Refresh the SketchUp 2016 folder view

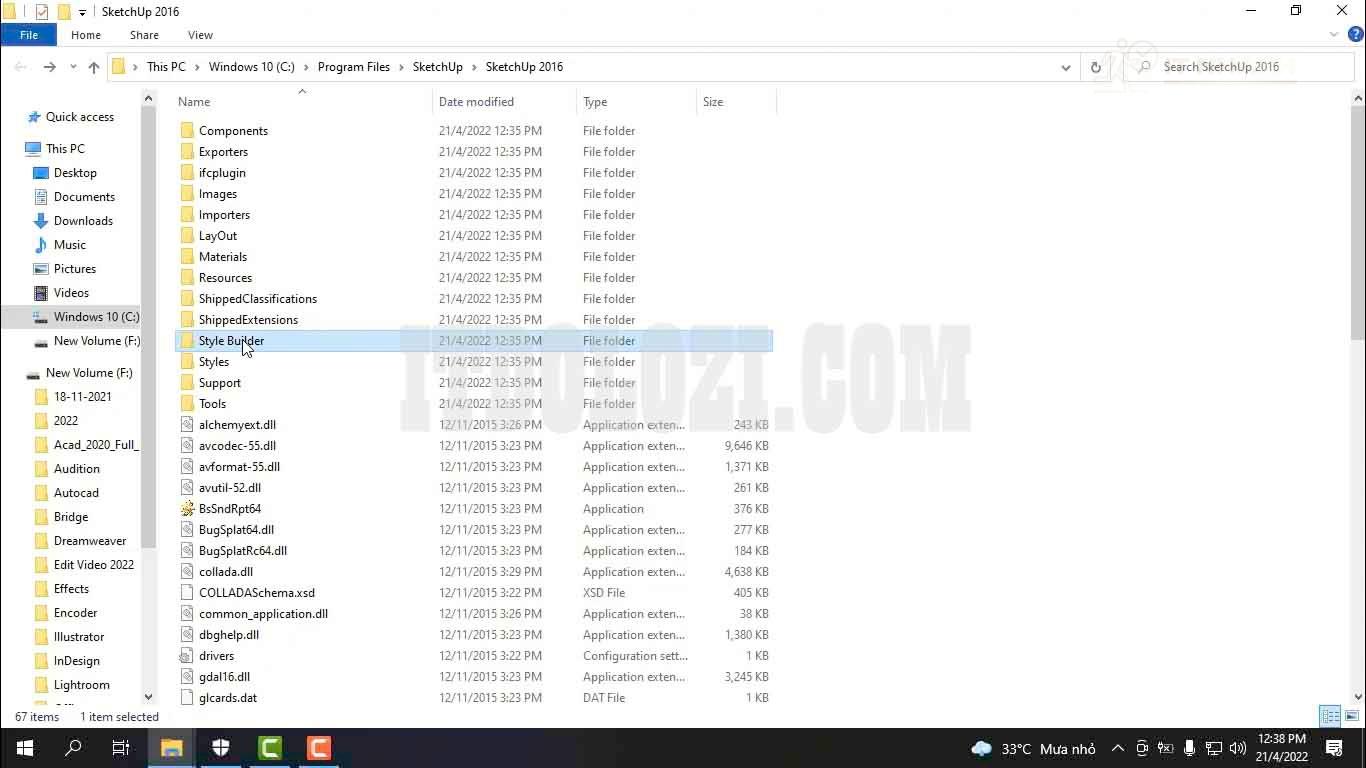click(1095, 67)
